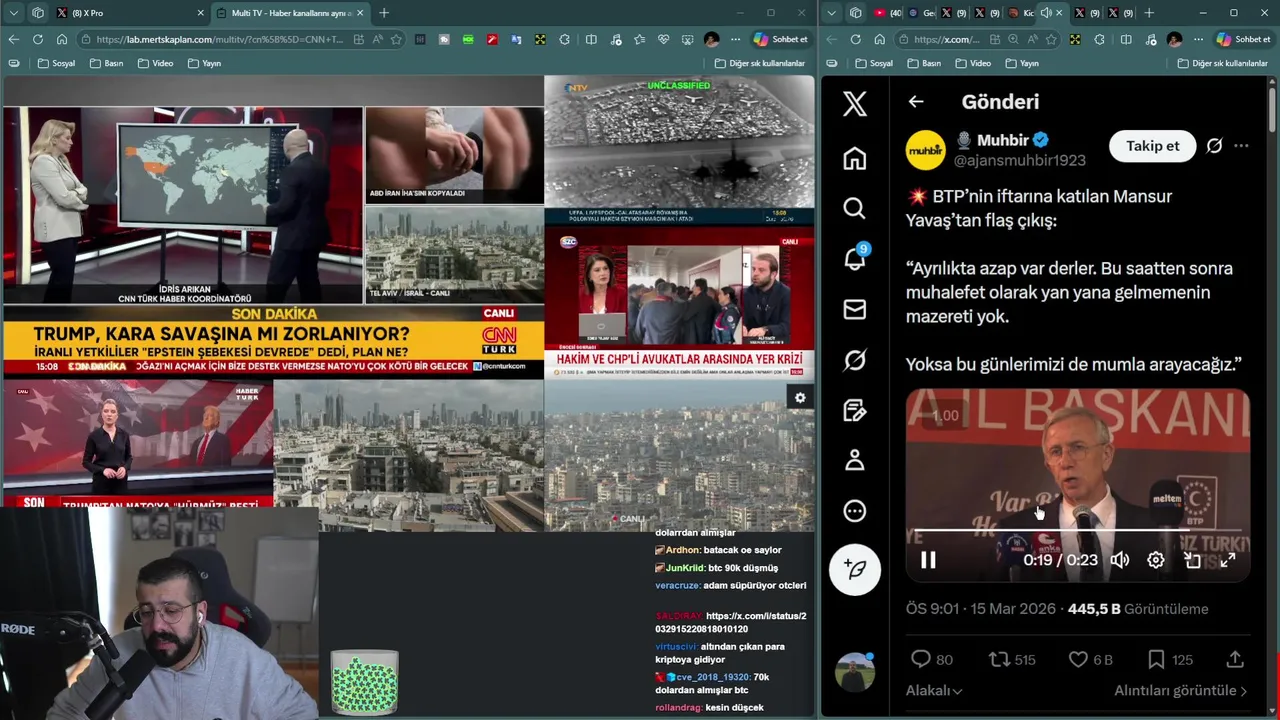This screenshot has height=720, width=1280.
Task: Click the white round Post compose button
Action: (855, 570)
